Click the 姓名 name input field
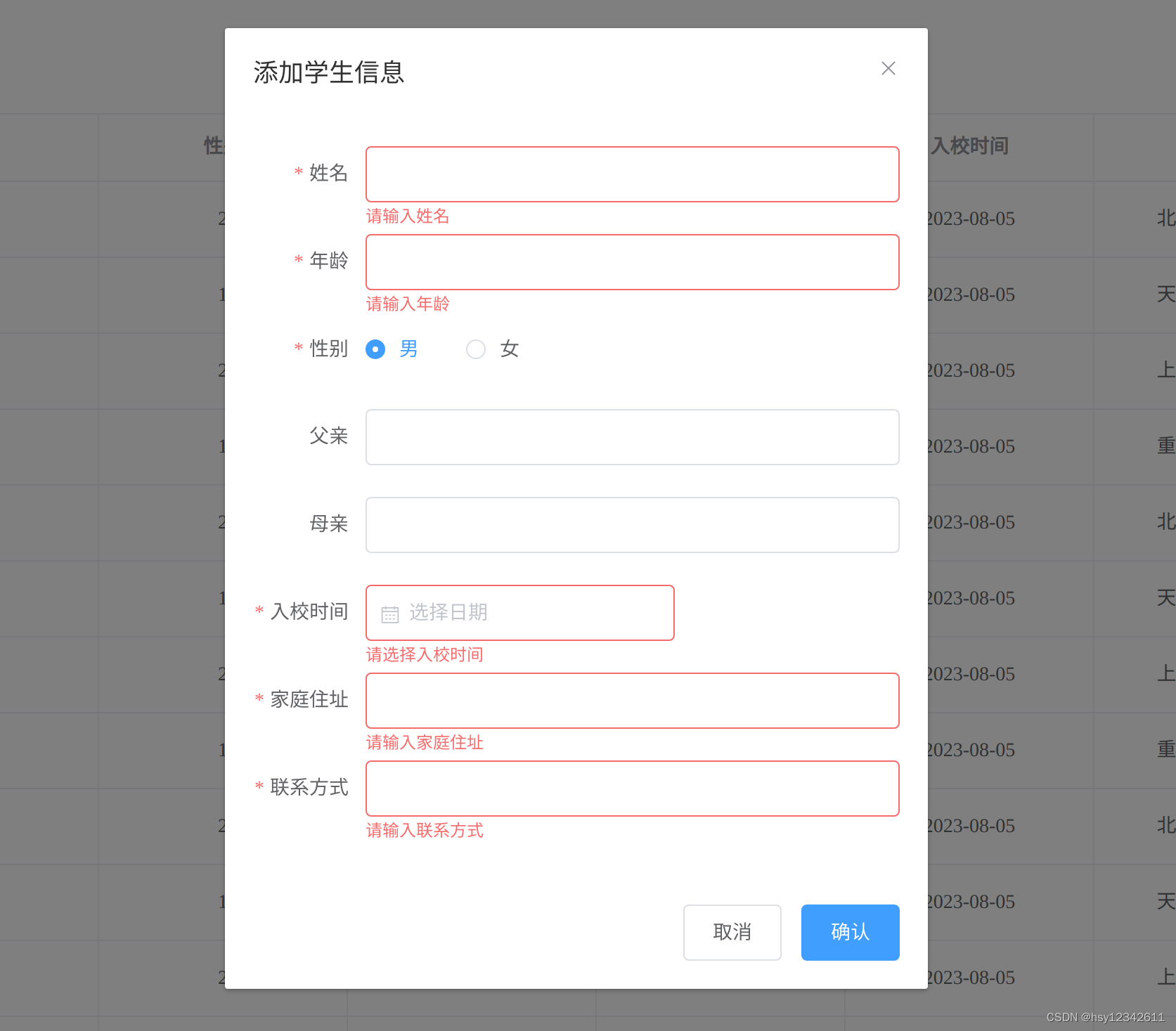Image resolution: width=1176 pixels, height=1031 pixels. tap(631, 174)
